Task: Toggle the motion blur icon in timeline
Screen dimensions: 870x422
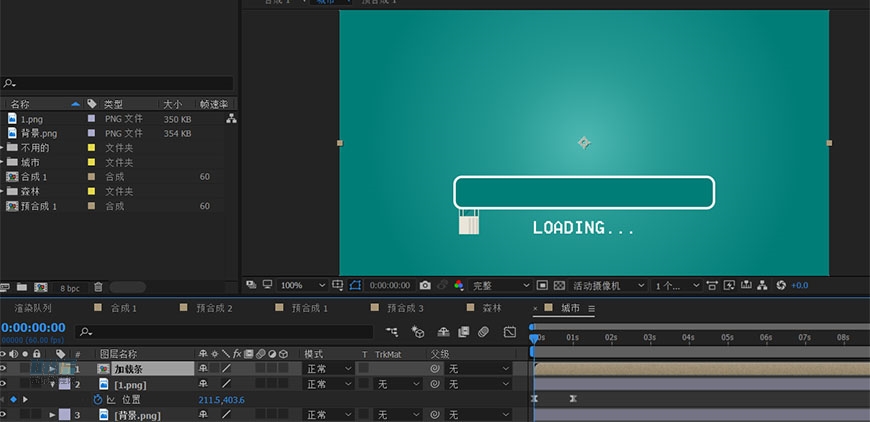Action: pos(483,332)
